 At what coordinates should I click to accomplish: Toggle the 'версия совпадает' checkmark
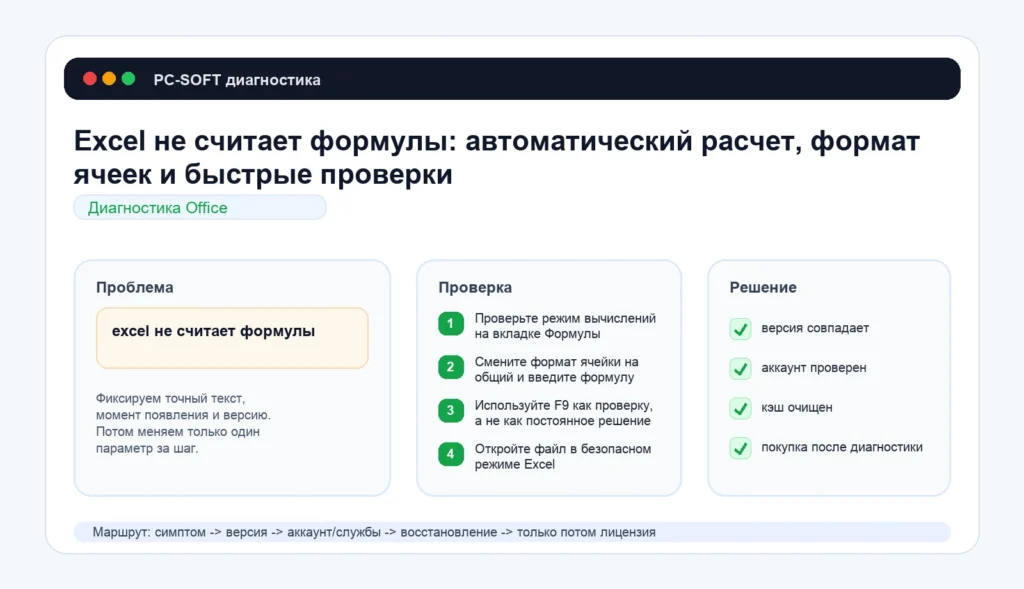741,329
